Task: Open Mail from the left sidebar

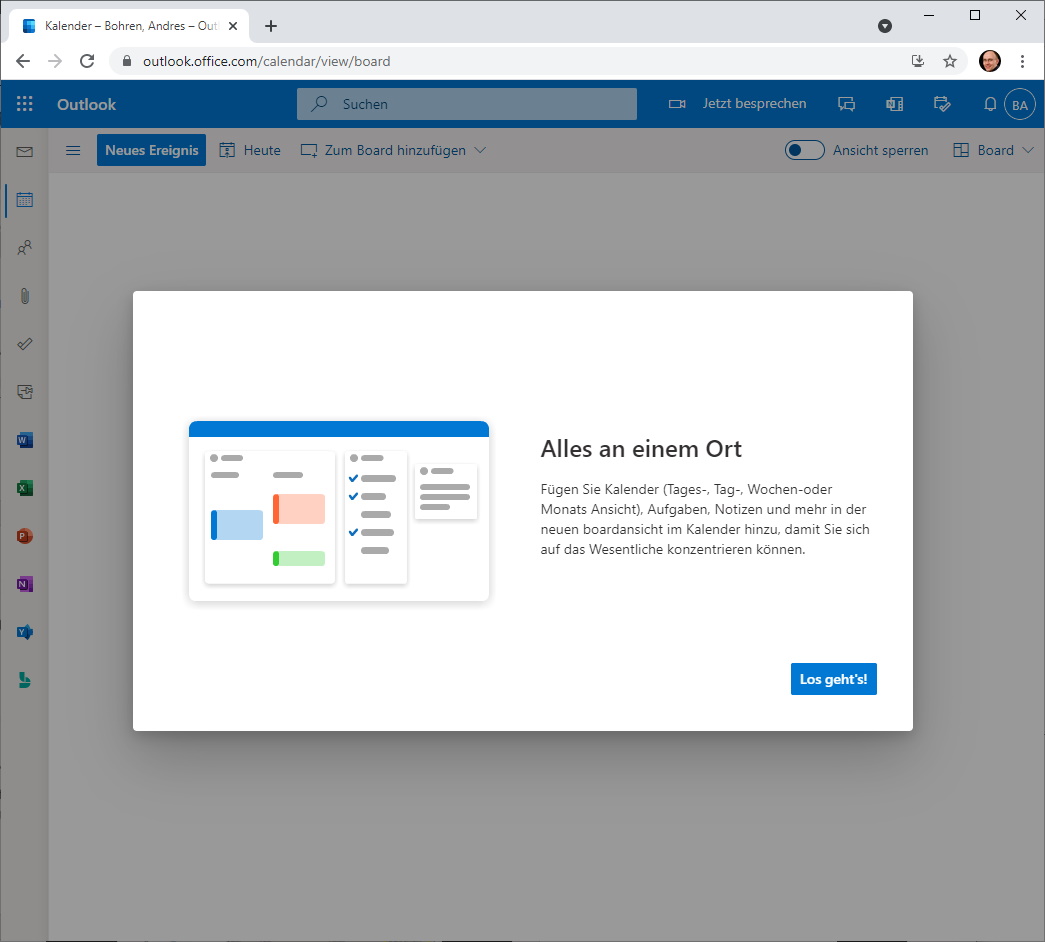Action: pos(25,152)
